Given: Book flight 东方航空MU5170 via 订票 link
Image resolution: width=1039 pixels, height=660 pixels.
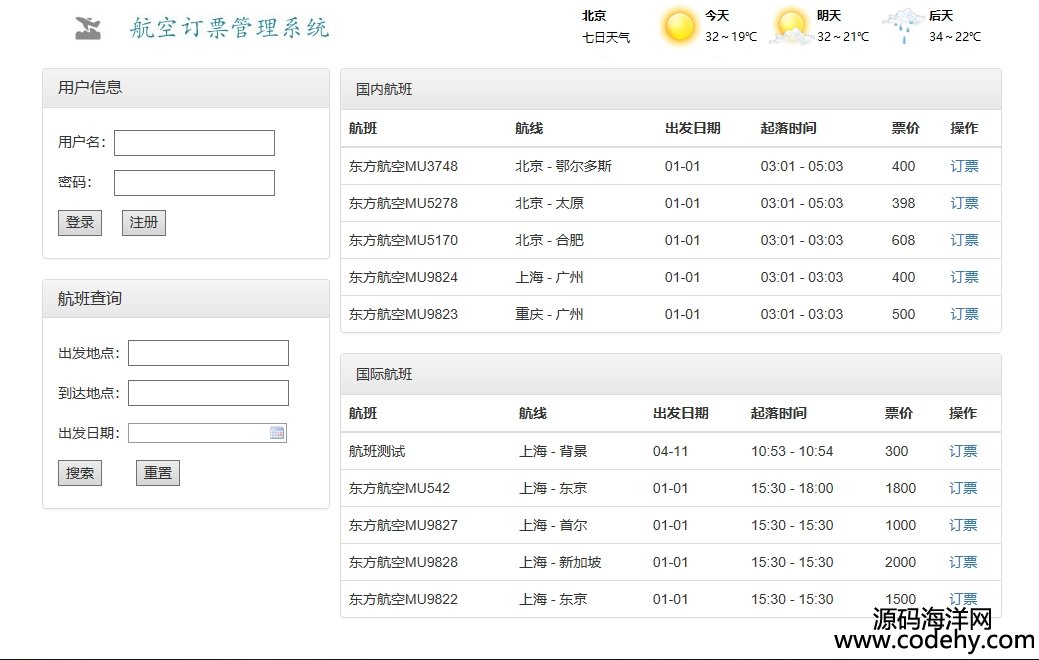Looking at the screenshot, I should click(964, 241).
